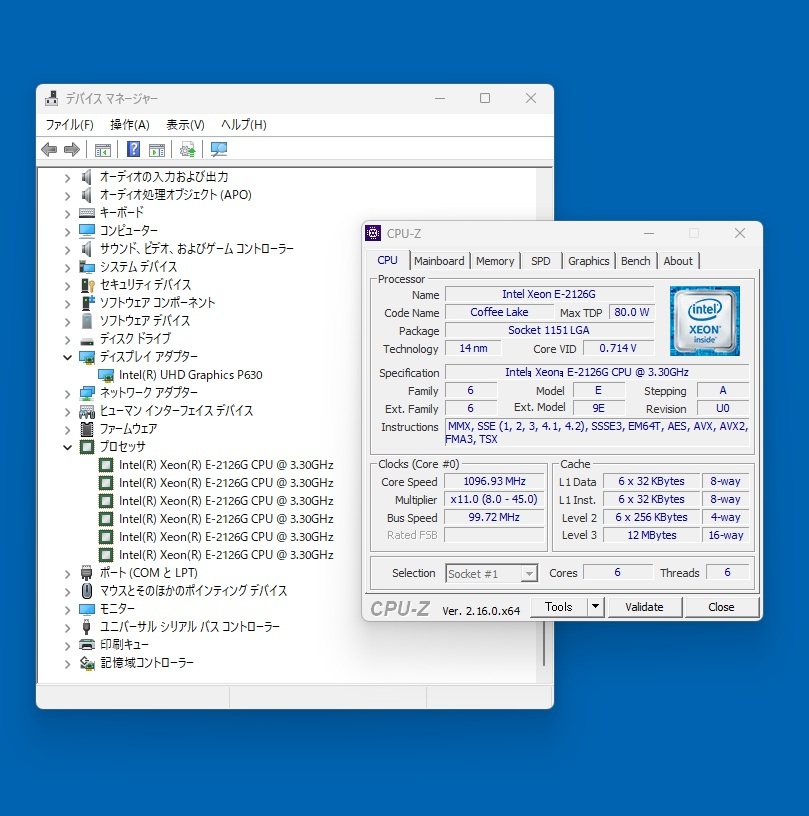Open the 操作(A) menu
This screenshot has height=816, width=809.
click(x=129, y=125)
